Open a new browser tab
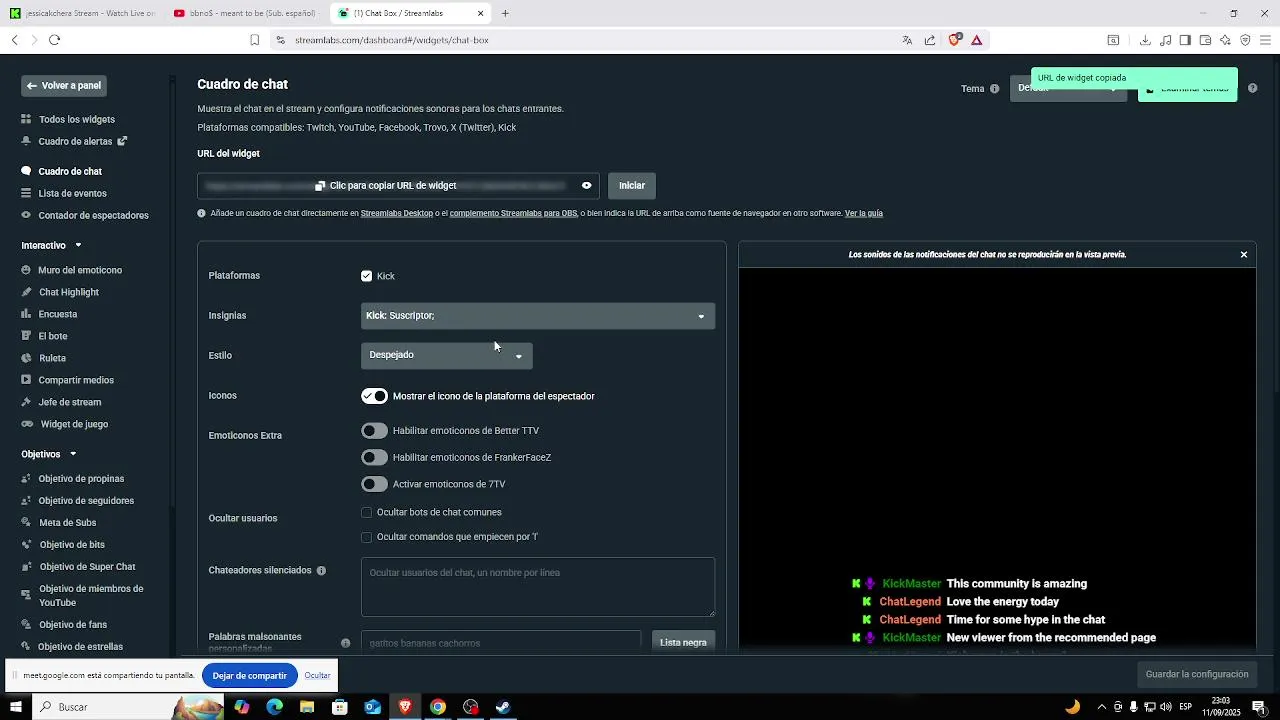Viewport: 1280px width, 720px height. tap(505, 13)
